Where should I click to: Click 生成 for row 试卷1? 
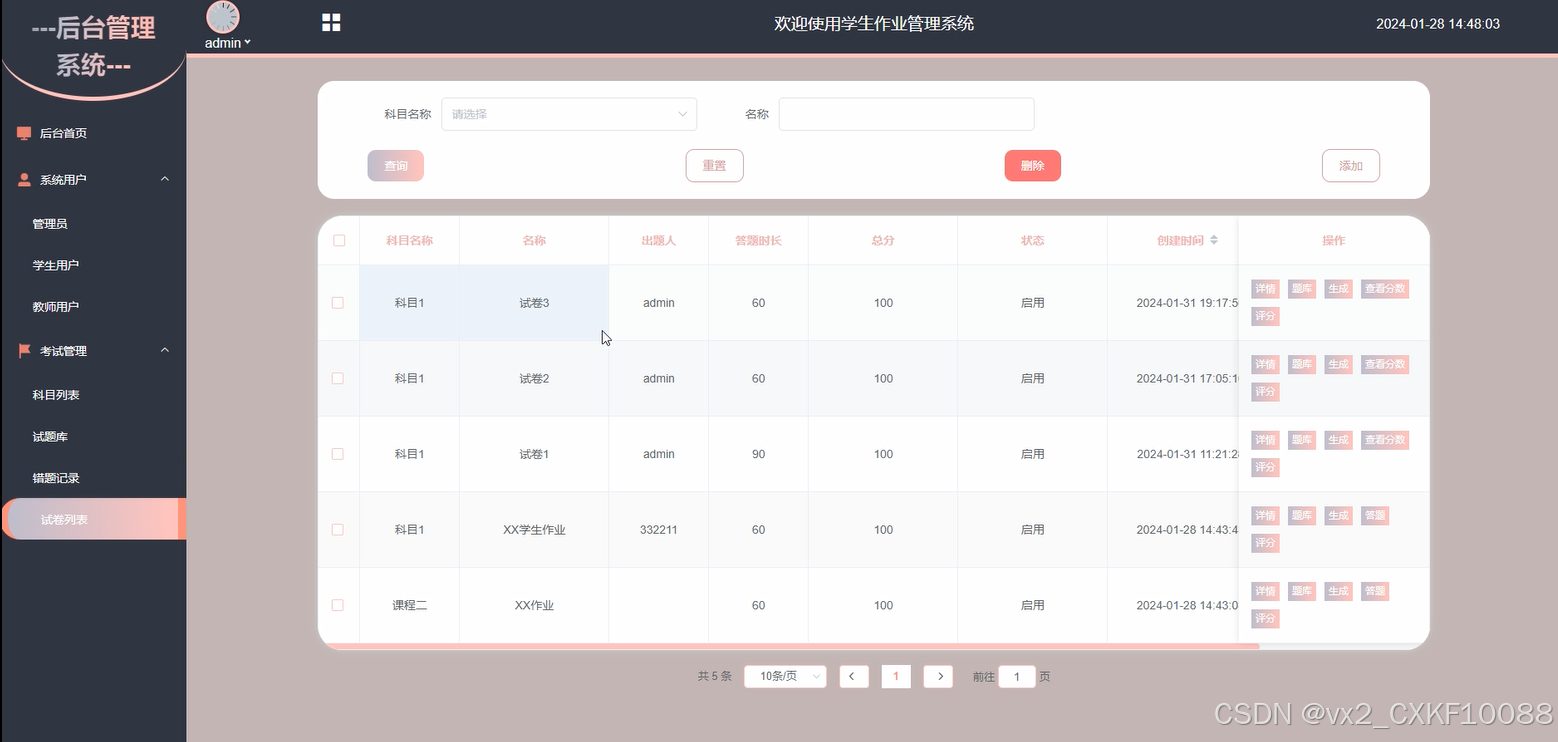(1338, 440)
